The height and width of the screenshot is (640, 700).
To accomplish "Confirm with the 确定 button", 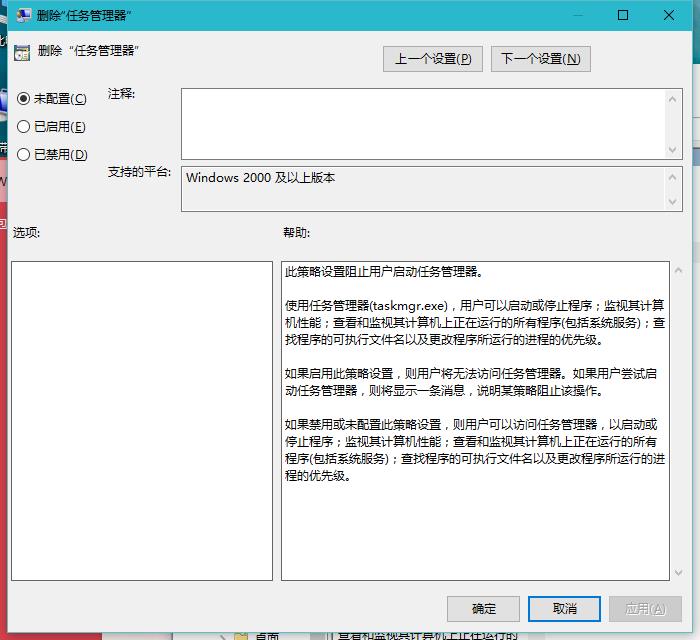I will click(483, 608).
